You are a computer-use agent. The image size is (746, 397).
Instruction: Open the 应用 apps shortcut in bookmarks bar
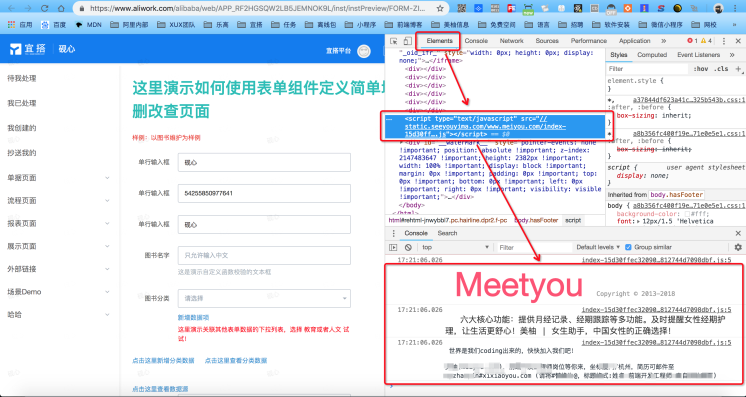point(20,24)
